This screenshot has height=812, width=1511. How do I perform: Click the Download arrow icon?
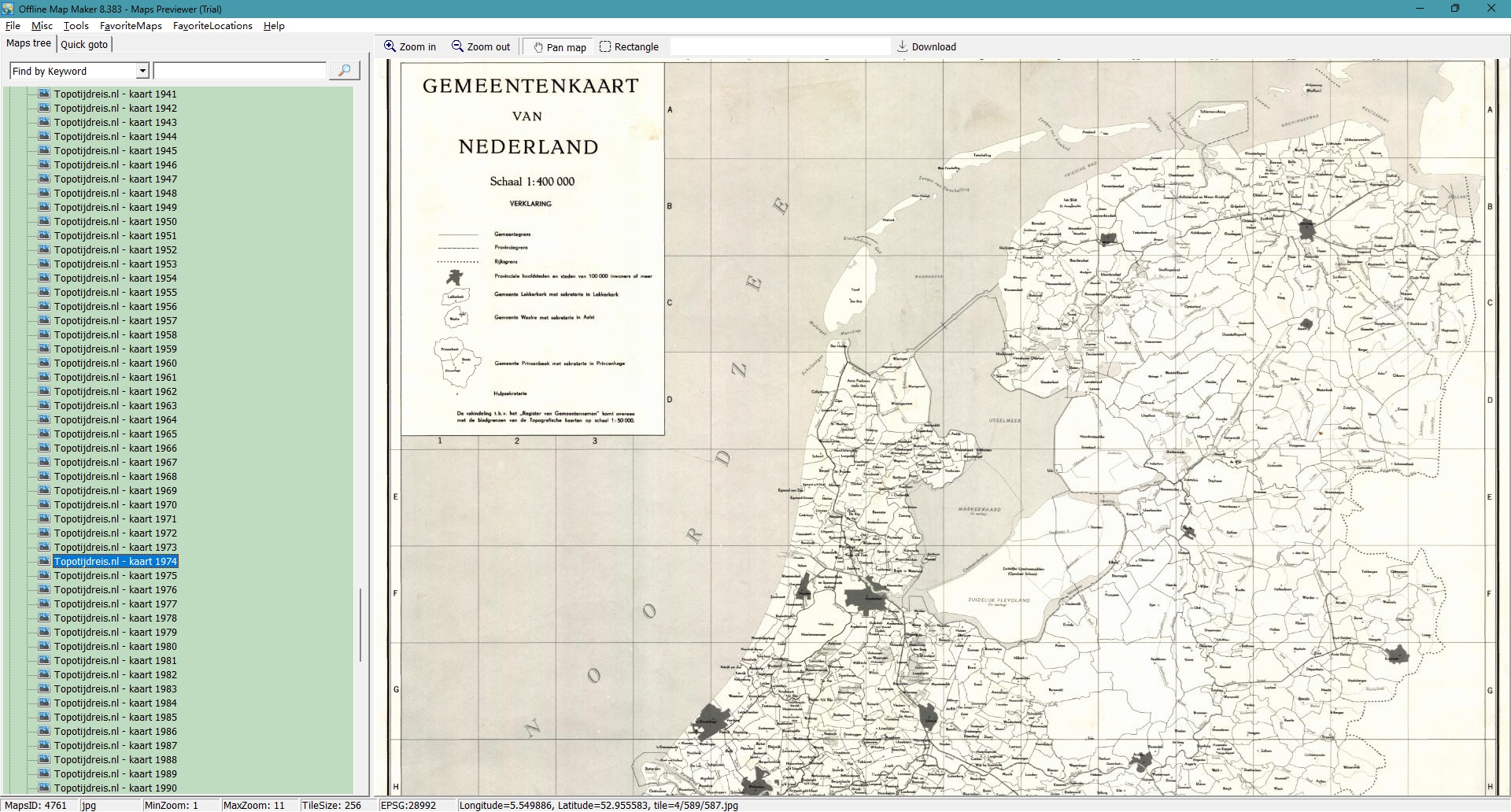[903, 46]
